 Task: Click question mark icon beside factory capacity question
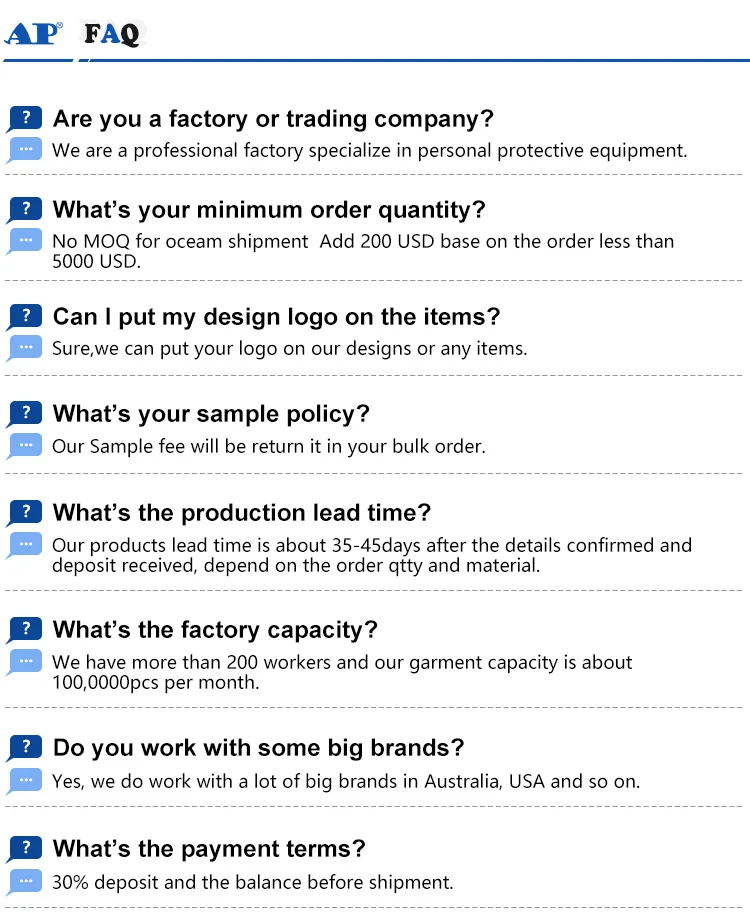click(25, 630)
